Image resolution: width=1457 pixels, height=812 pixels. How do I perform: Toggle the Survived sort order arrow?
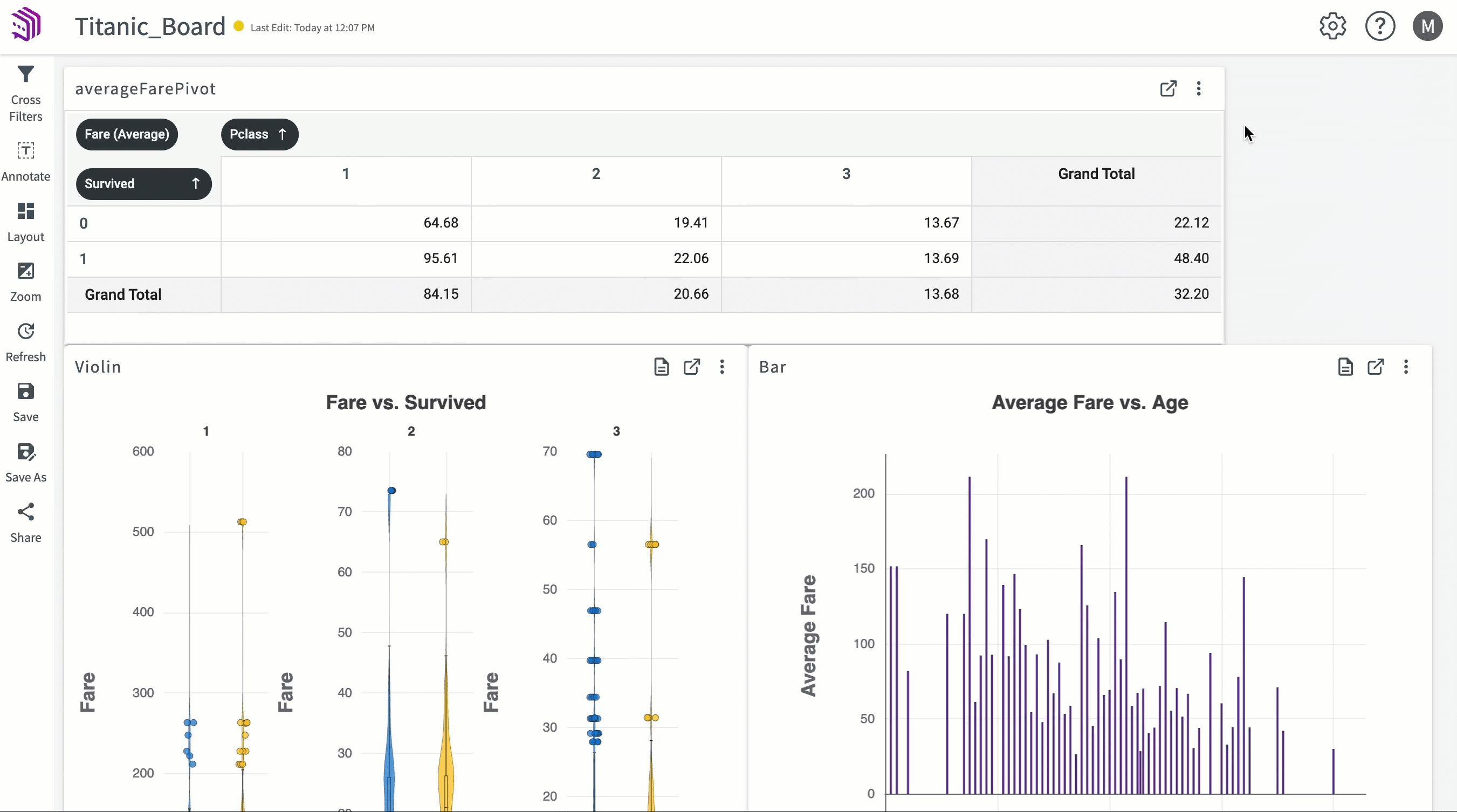click(x=196, y=183)
